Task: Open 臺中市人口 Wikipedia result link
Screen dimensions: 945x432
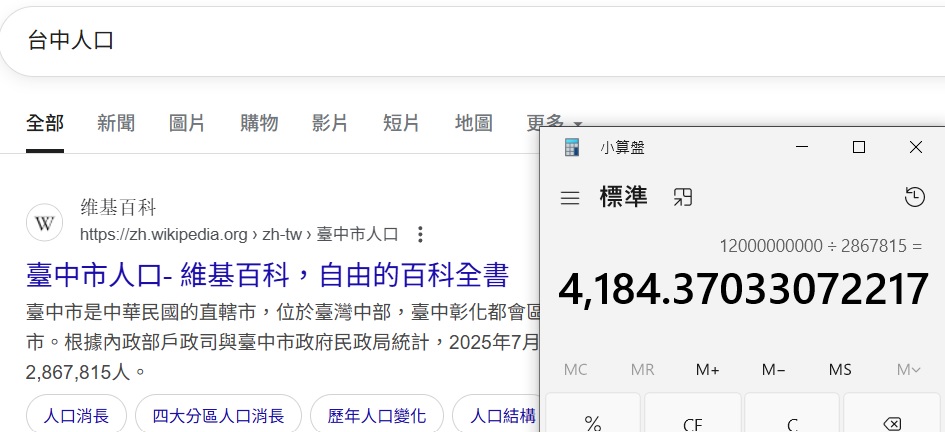Action: coord(268,275)
